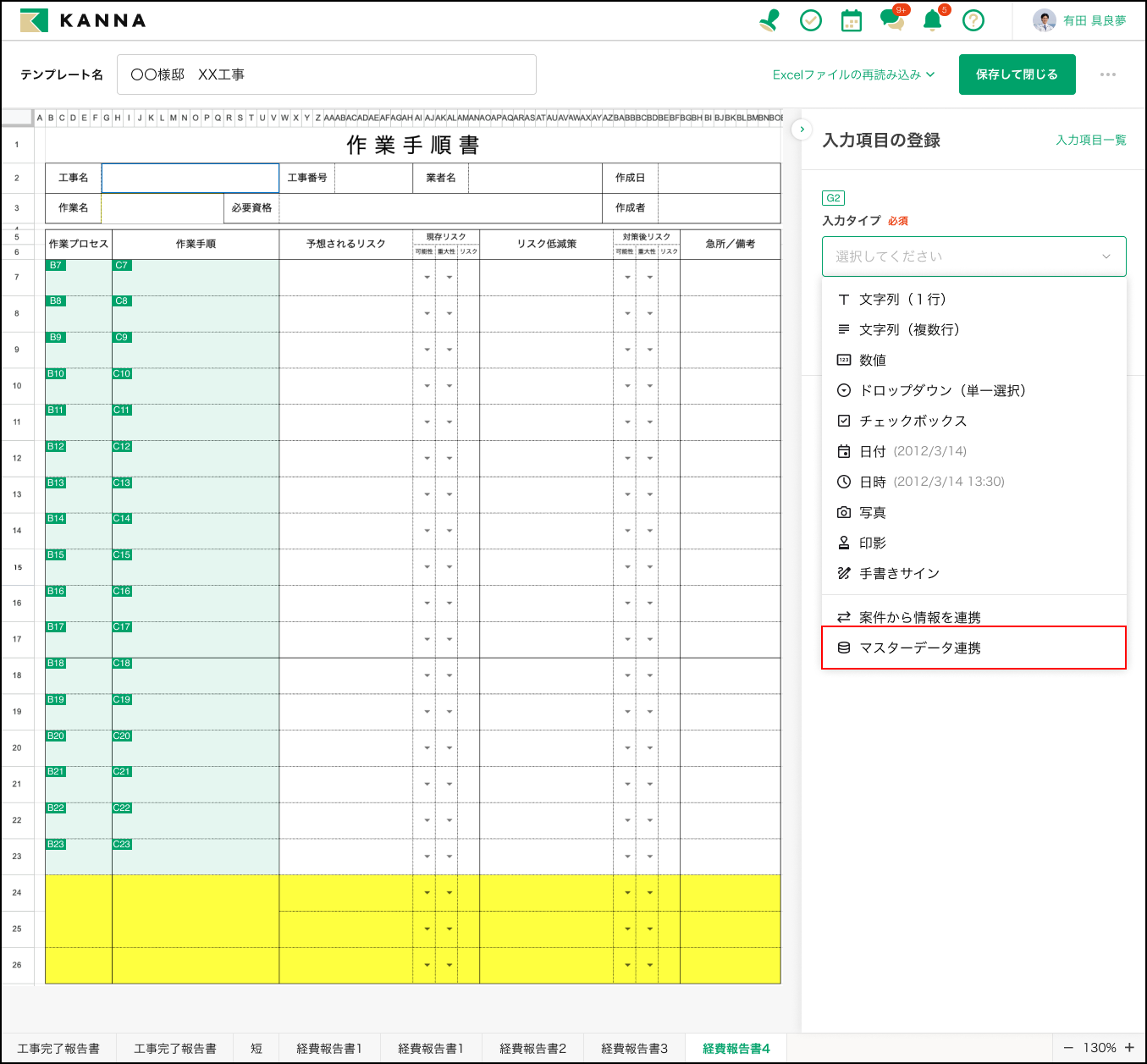Click the テンプレート名 text field
1147x1064 pixels.
click(326, 74)
